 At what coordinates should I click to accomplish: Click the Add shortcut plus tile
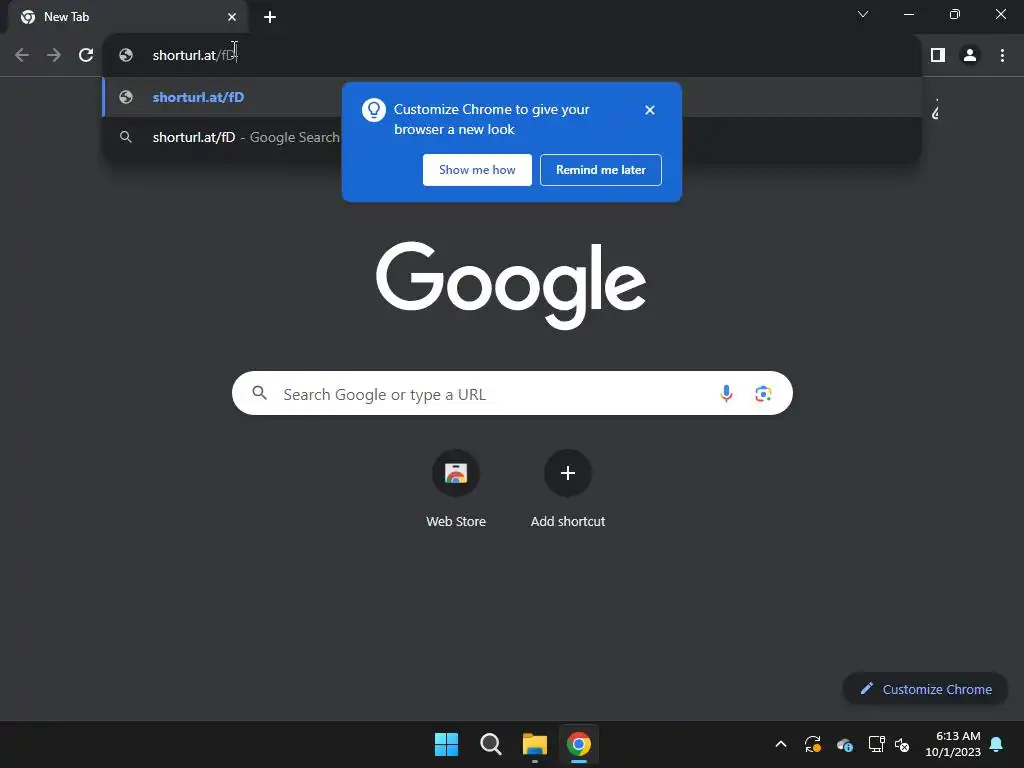(x=568, y=473)
